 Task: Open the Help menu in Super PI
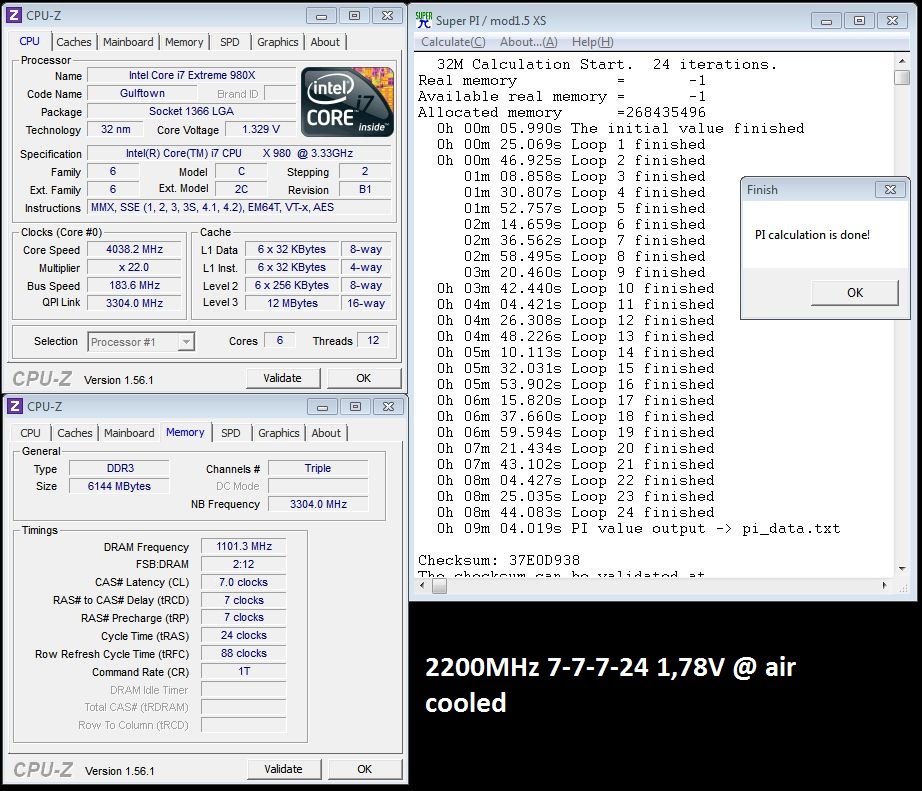pos(593,42)
